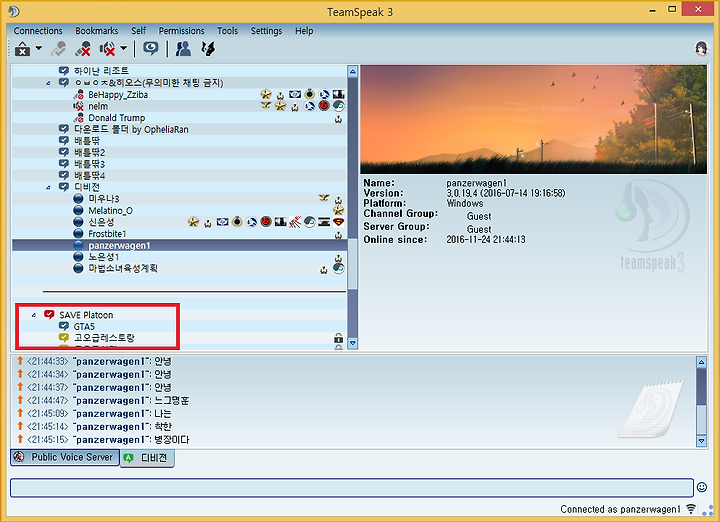Switch to the Public Voice Server chat tab
720x522 pixels.
(x=65, y=457)
